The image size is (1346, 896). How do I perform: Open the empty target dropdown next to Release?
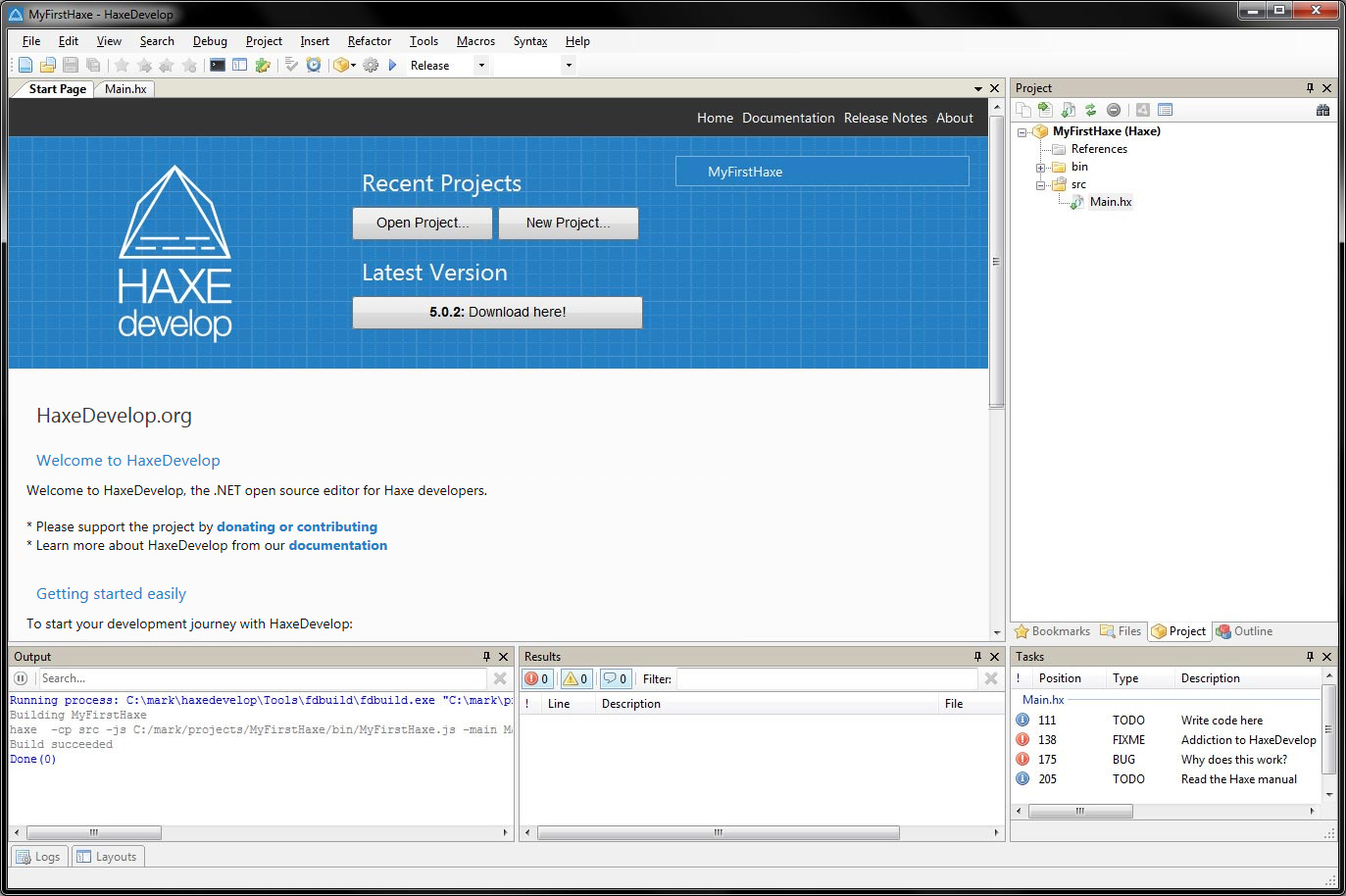tap(569, 66)
